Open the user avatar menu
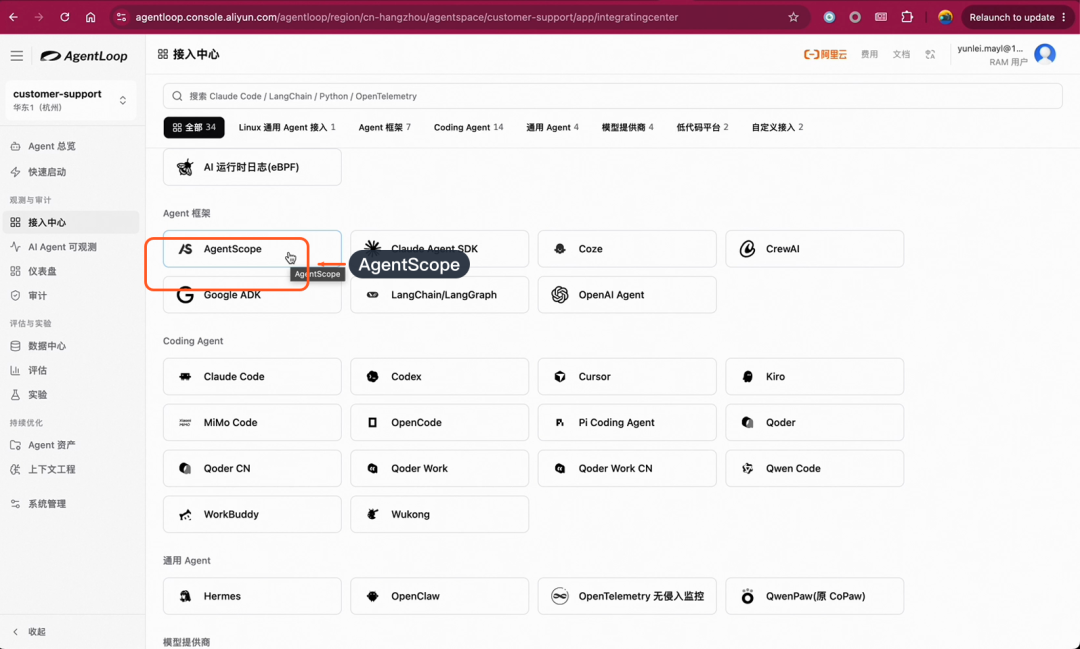The image size is (1080, 649). pos(1045,54)
